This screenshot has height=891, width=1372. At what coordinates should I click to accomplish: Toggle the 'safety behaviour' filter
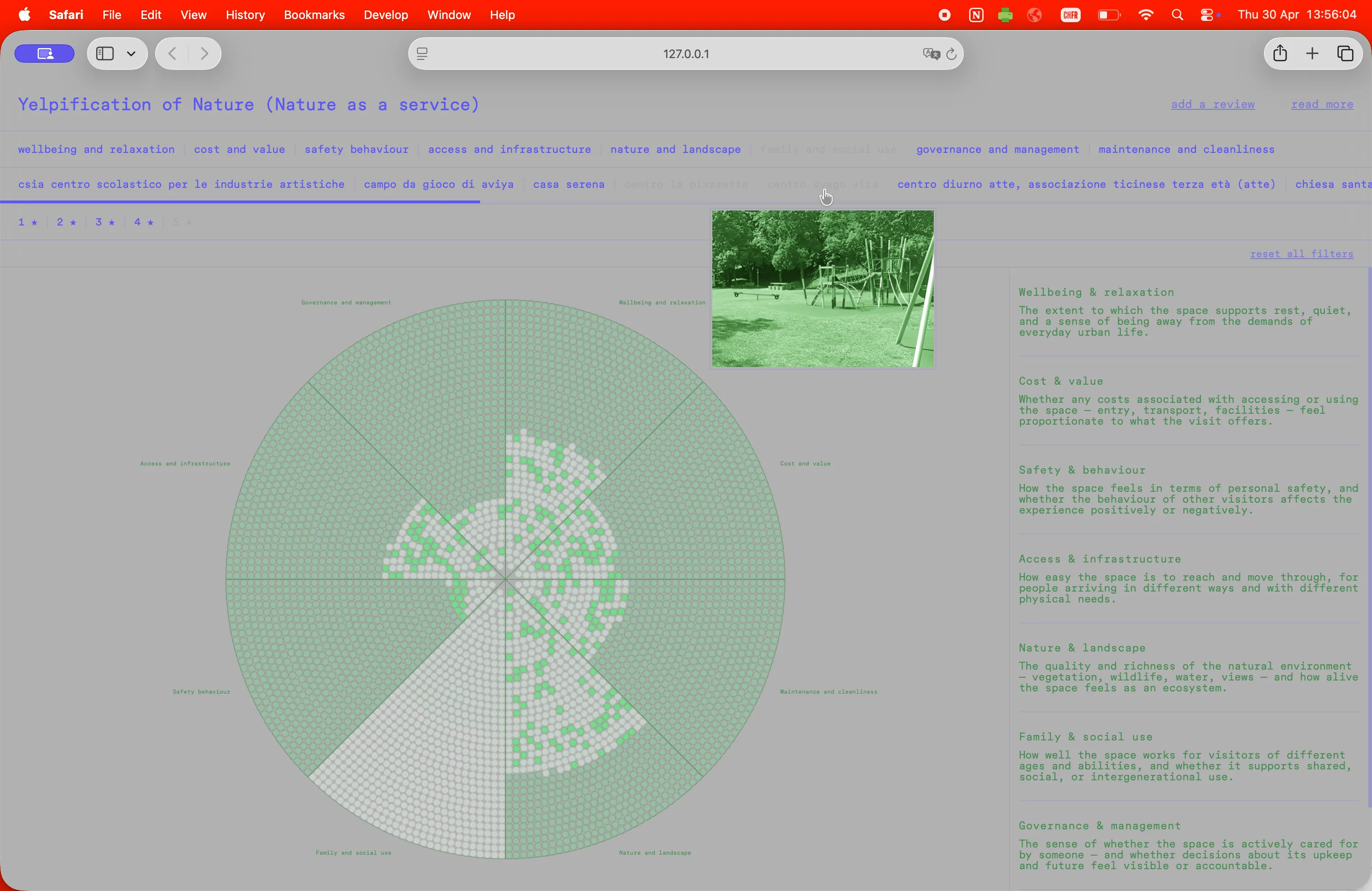click(356, 149)
